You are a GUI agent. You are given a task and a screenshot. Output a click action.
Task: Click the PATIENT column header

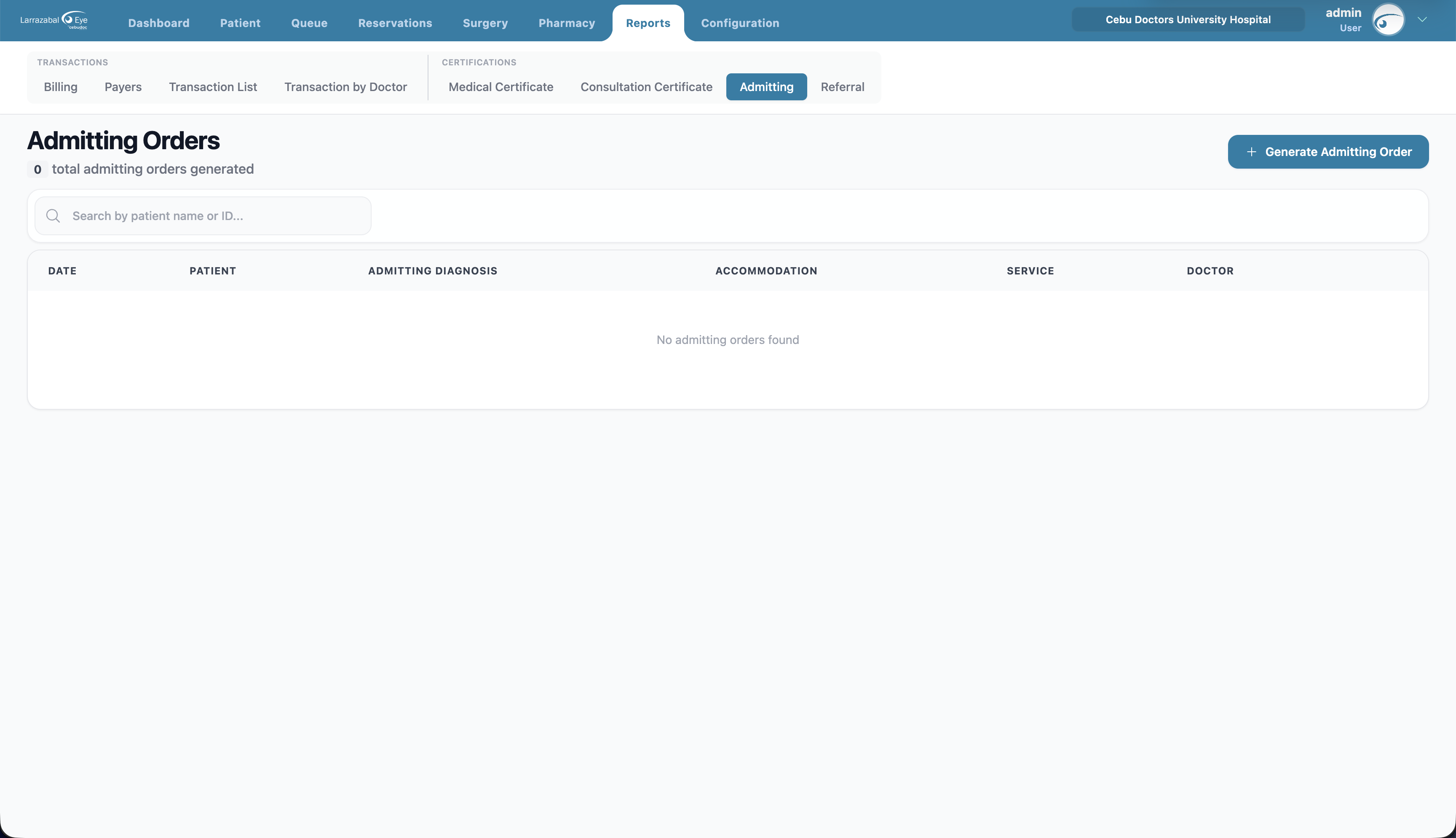click(x=213, y=271)
